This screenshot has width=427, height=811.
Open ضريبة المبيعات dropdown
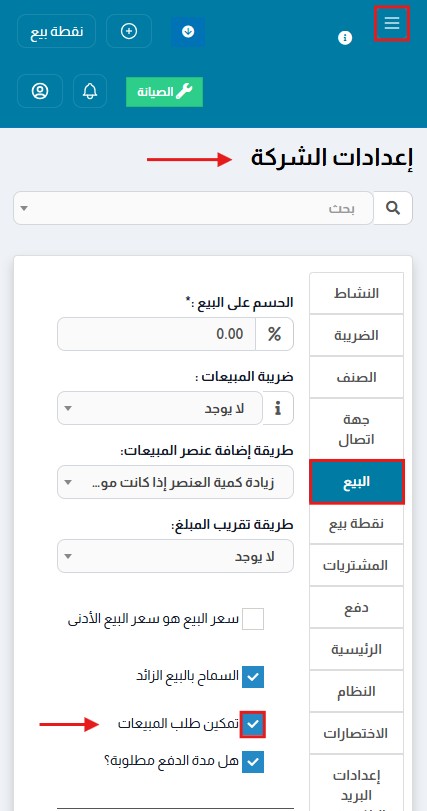(160, 408)
